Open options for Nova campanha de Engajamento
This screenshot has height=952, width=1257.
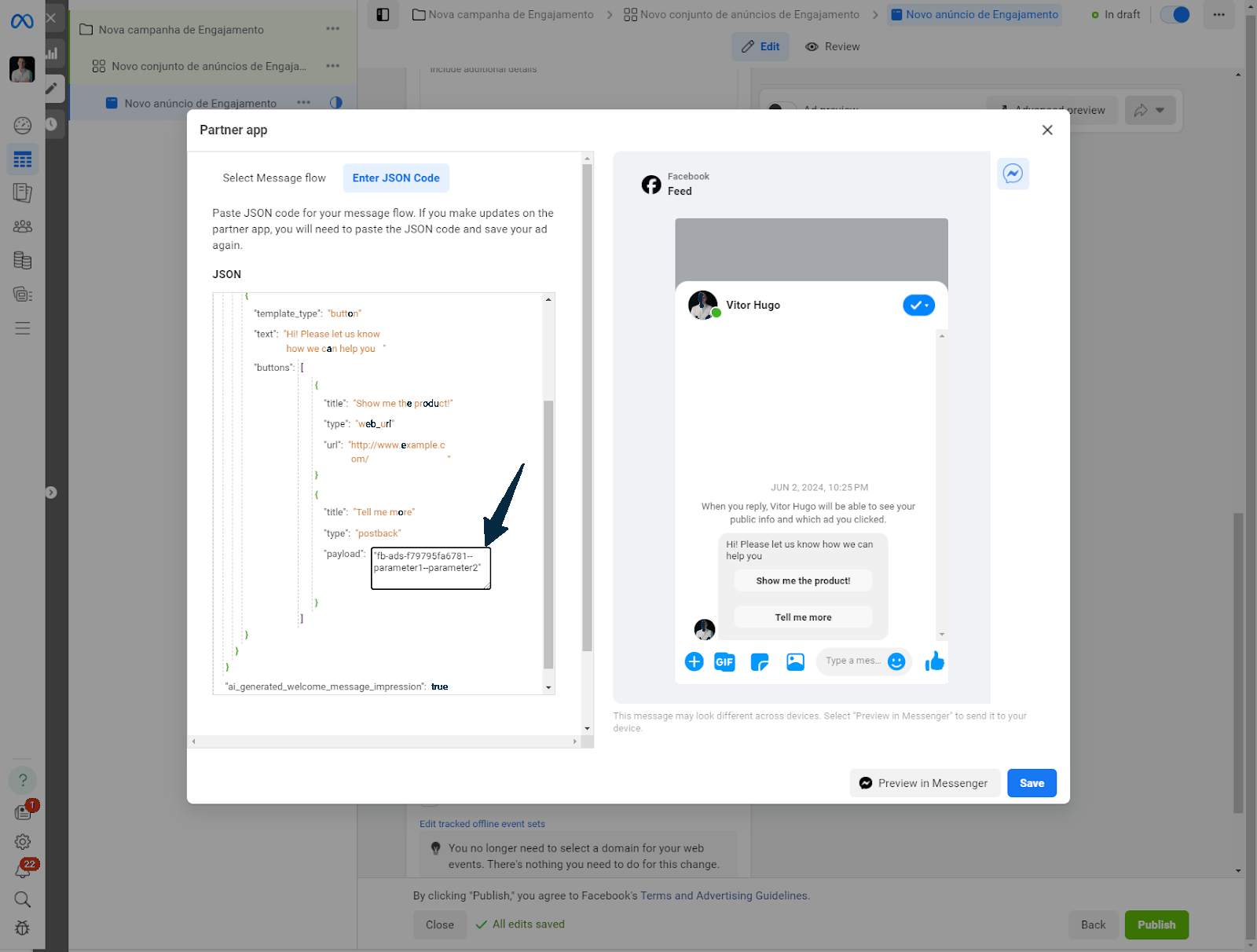click(333, 29)
